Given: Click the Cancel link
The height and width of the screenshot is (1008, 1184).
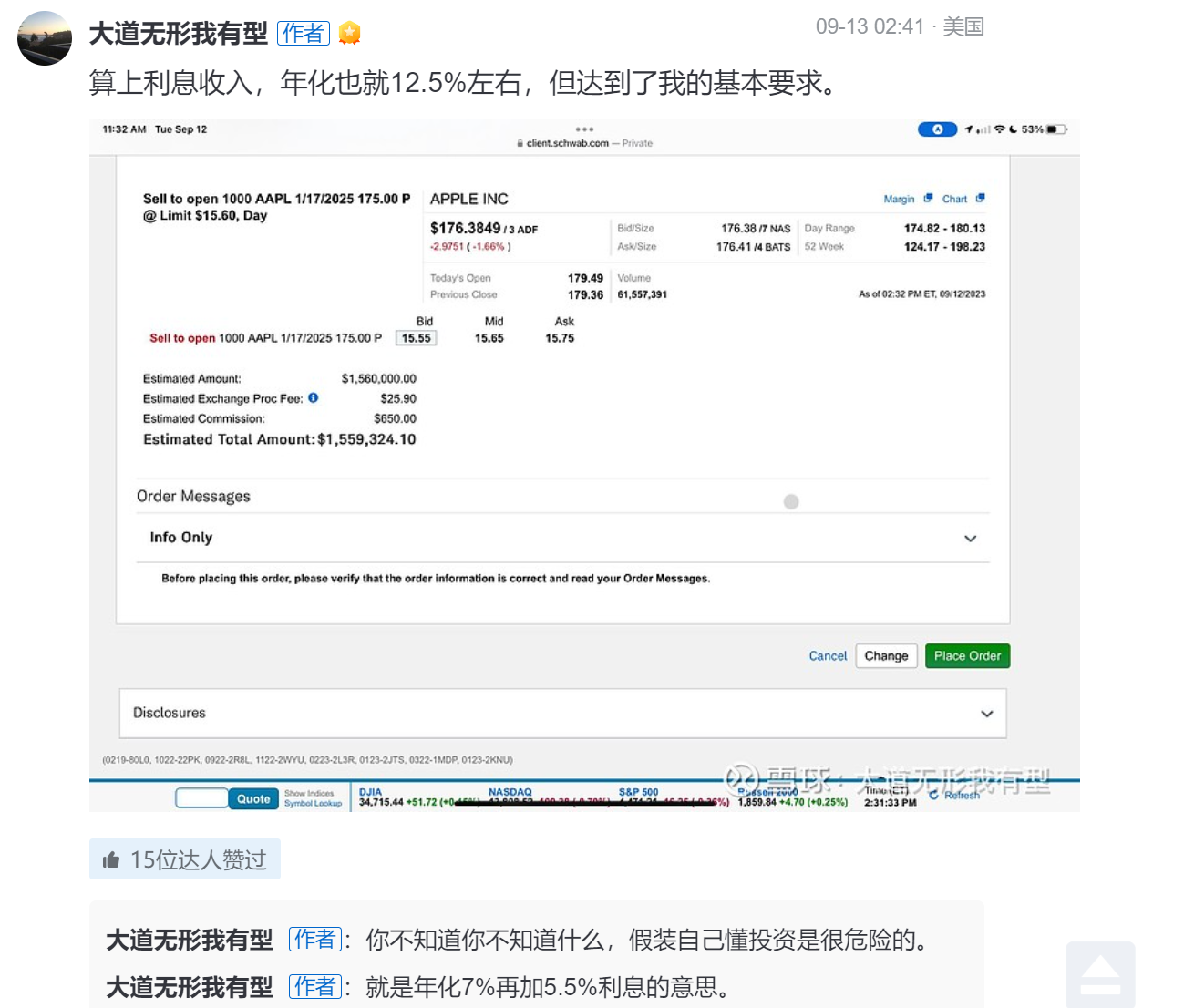Looking at the screenshot, I should click(828, 656).
